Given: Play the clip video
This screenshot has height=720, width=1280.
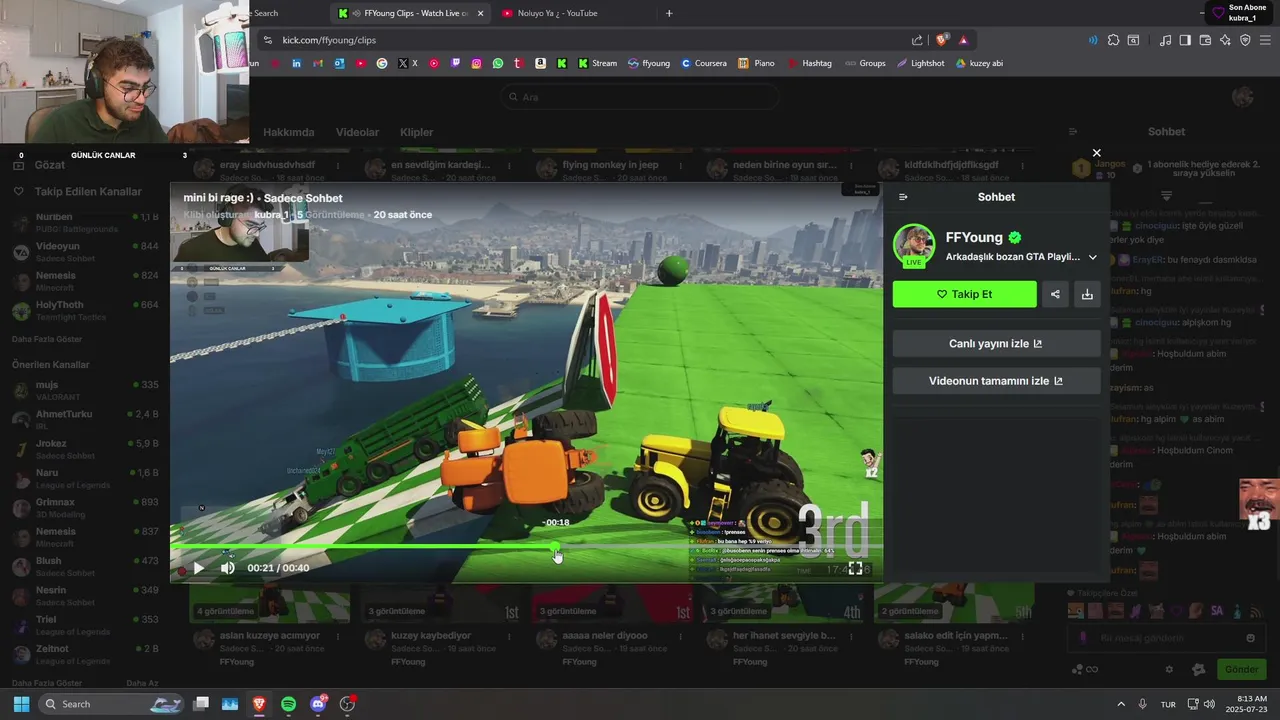Looking at the screenshot, I should pos(198,568).
